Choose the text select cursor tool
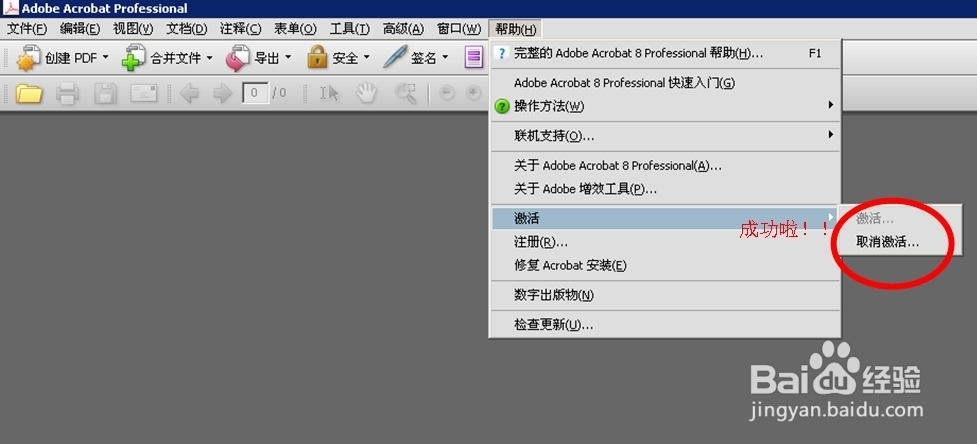Viewport: 977px width, 444px height. point(330,93)
